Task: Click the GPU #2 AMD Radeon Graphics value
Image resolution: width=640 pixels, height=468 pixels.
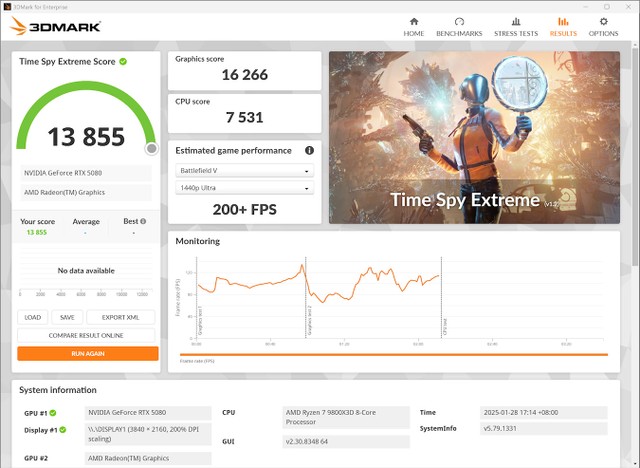Action: [148, 458]
